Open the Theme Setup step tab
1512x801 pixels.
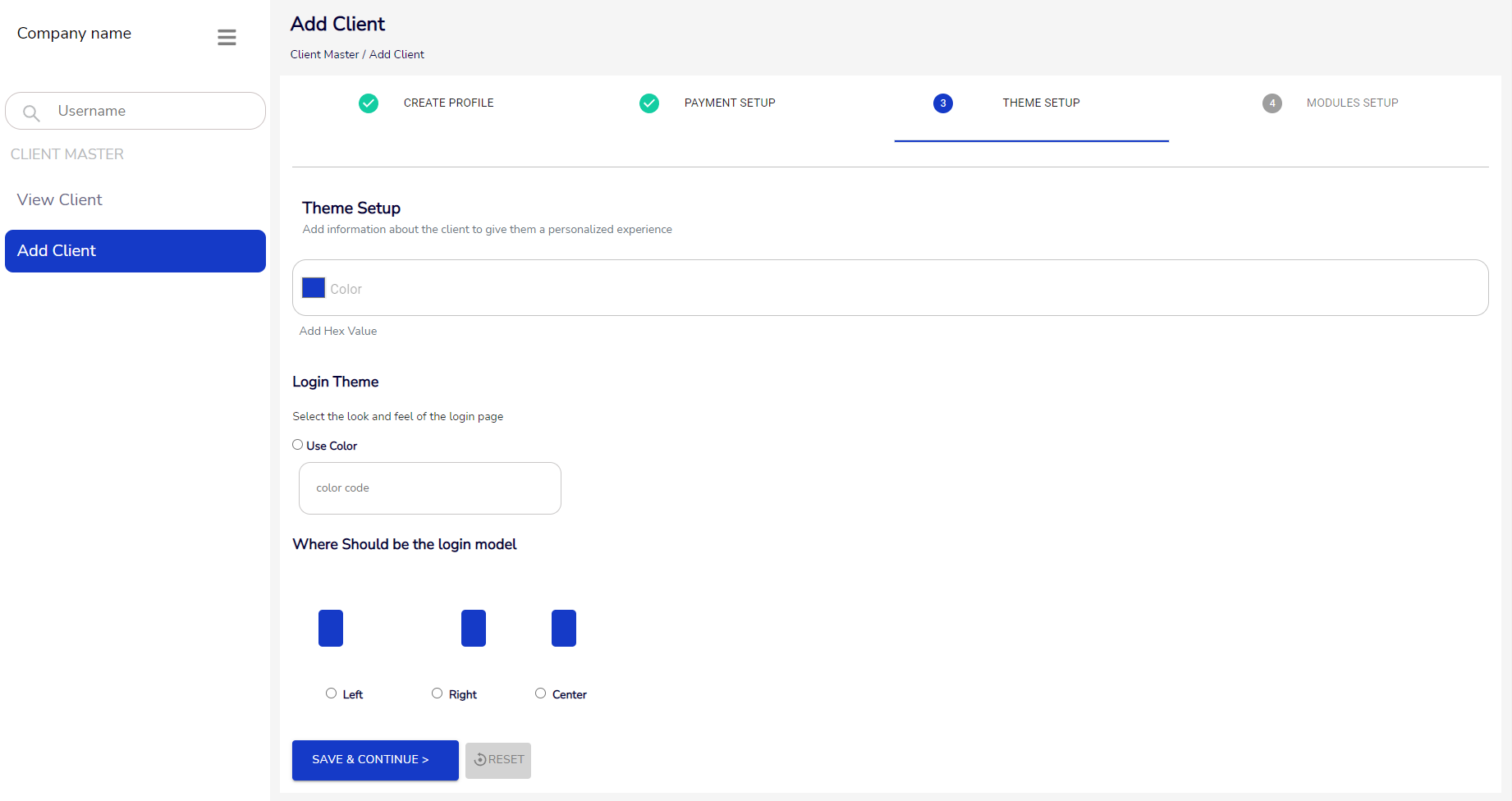(x=1041, y=103)
